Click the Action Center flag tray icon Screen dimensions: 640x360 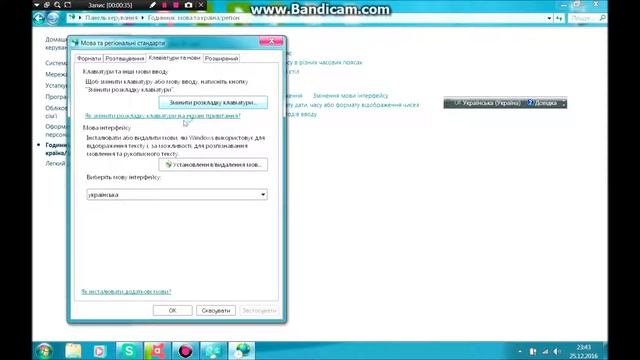(533, 351)
